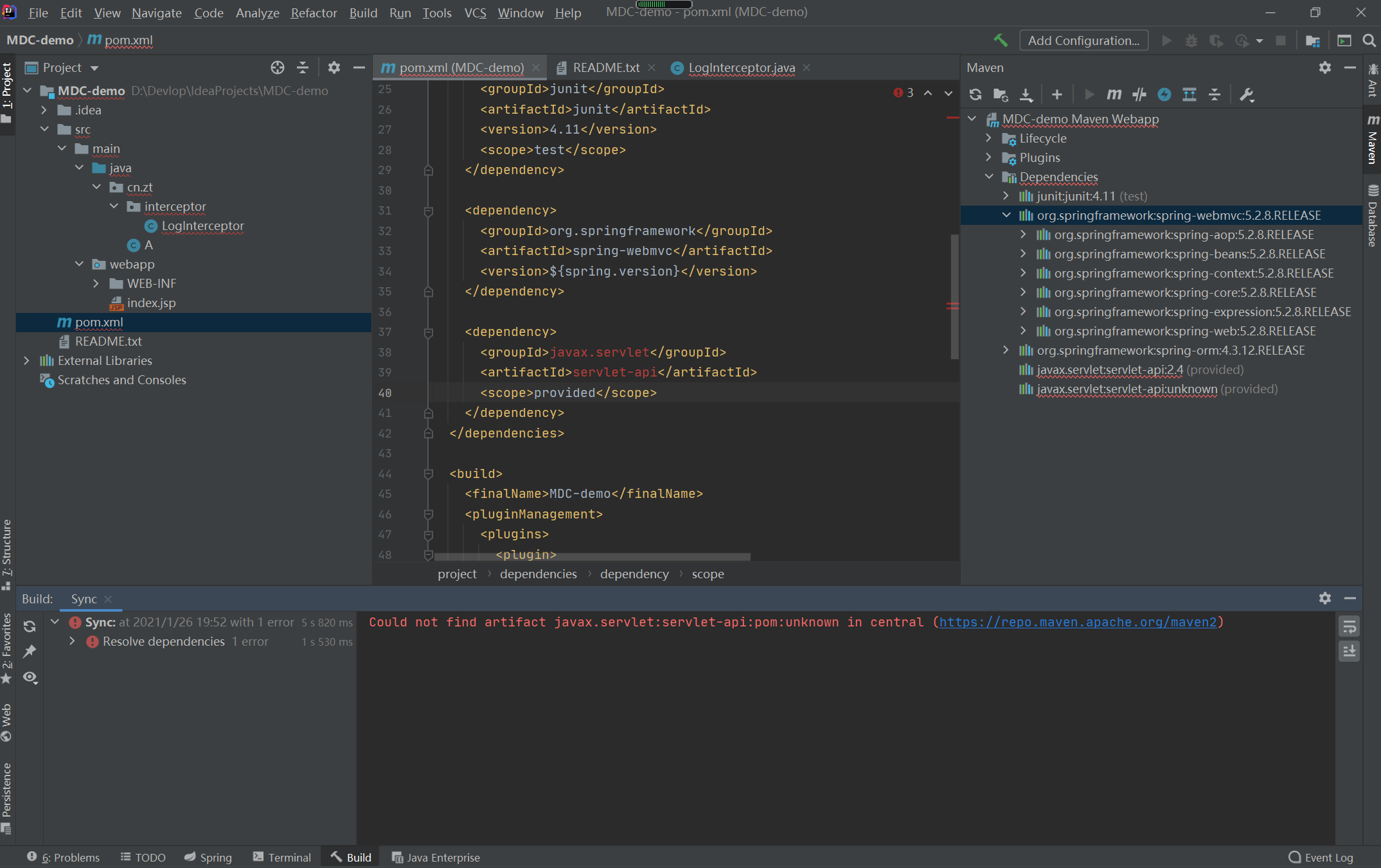Enable inspections filter eye in Build panel
The width and height of the screenshot is (1381, 868).
(x=30, y=678)
